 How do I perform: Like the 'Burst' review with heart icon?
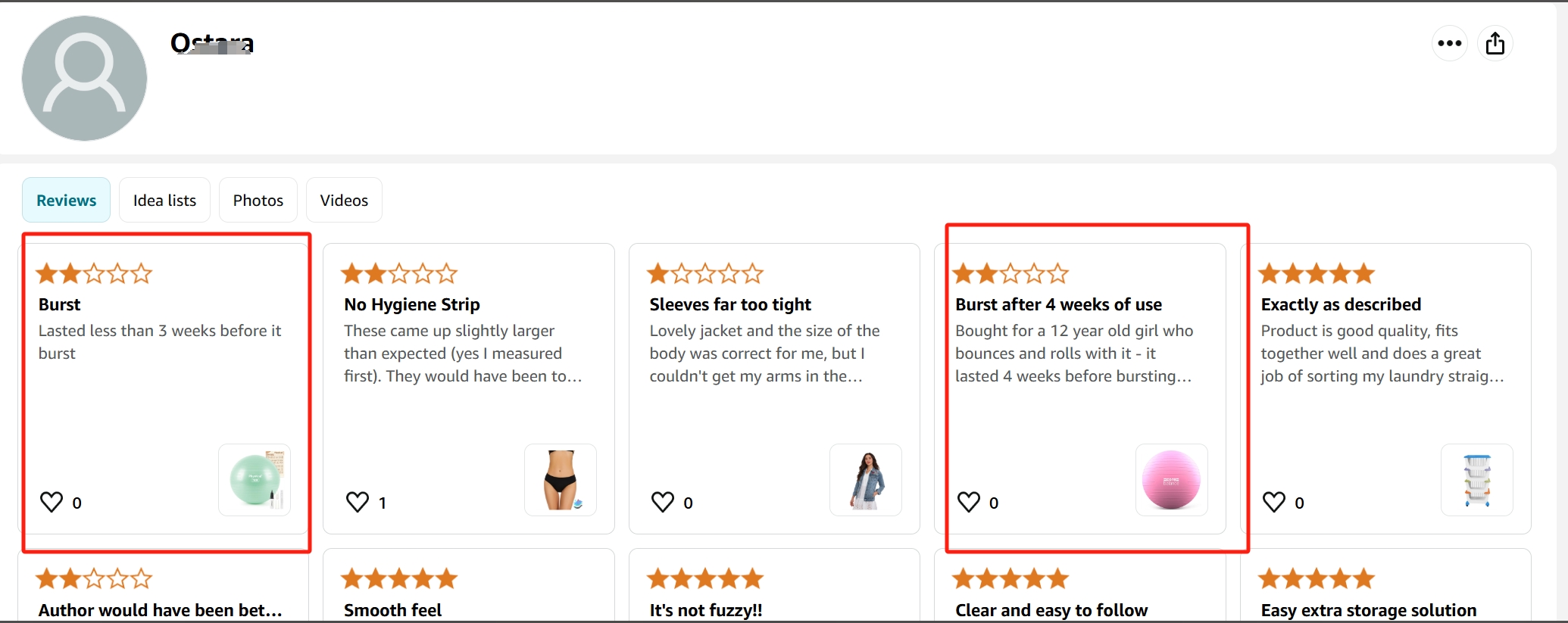[x=52, y=502]
